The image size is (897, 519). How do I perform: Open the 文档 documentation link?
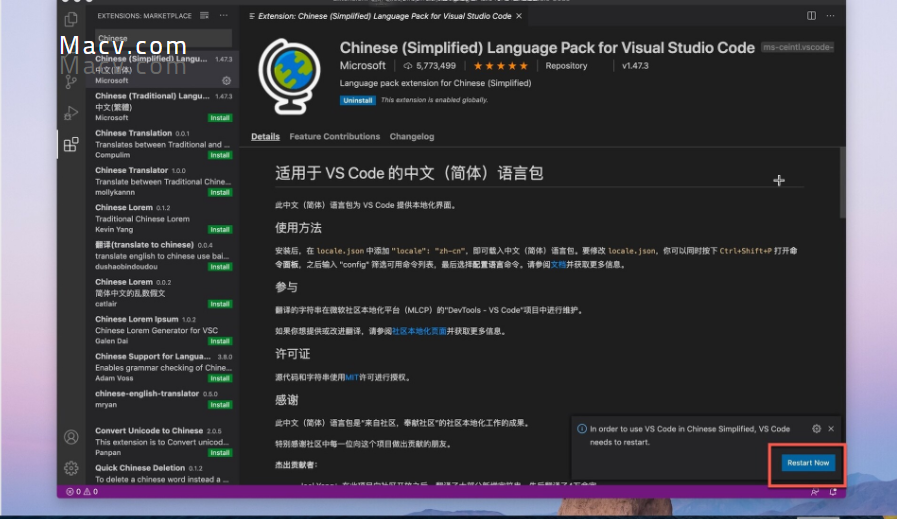[558, 264]
